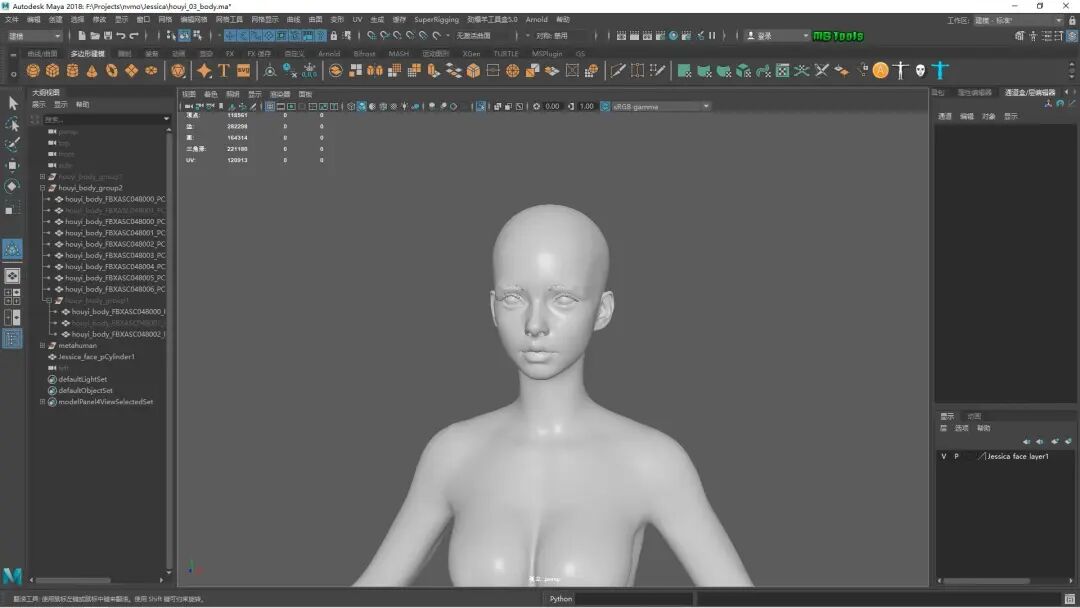Click the orange circled A shelf icon
The width and height of the screenshot is (1080, 608).
tap(880, 71)
